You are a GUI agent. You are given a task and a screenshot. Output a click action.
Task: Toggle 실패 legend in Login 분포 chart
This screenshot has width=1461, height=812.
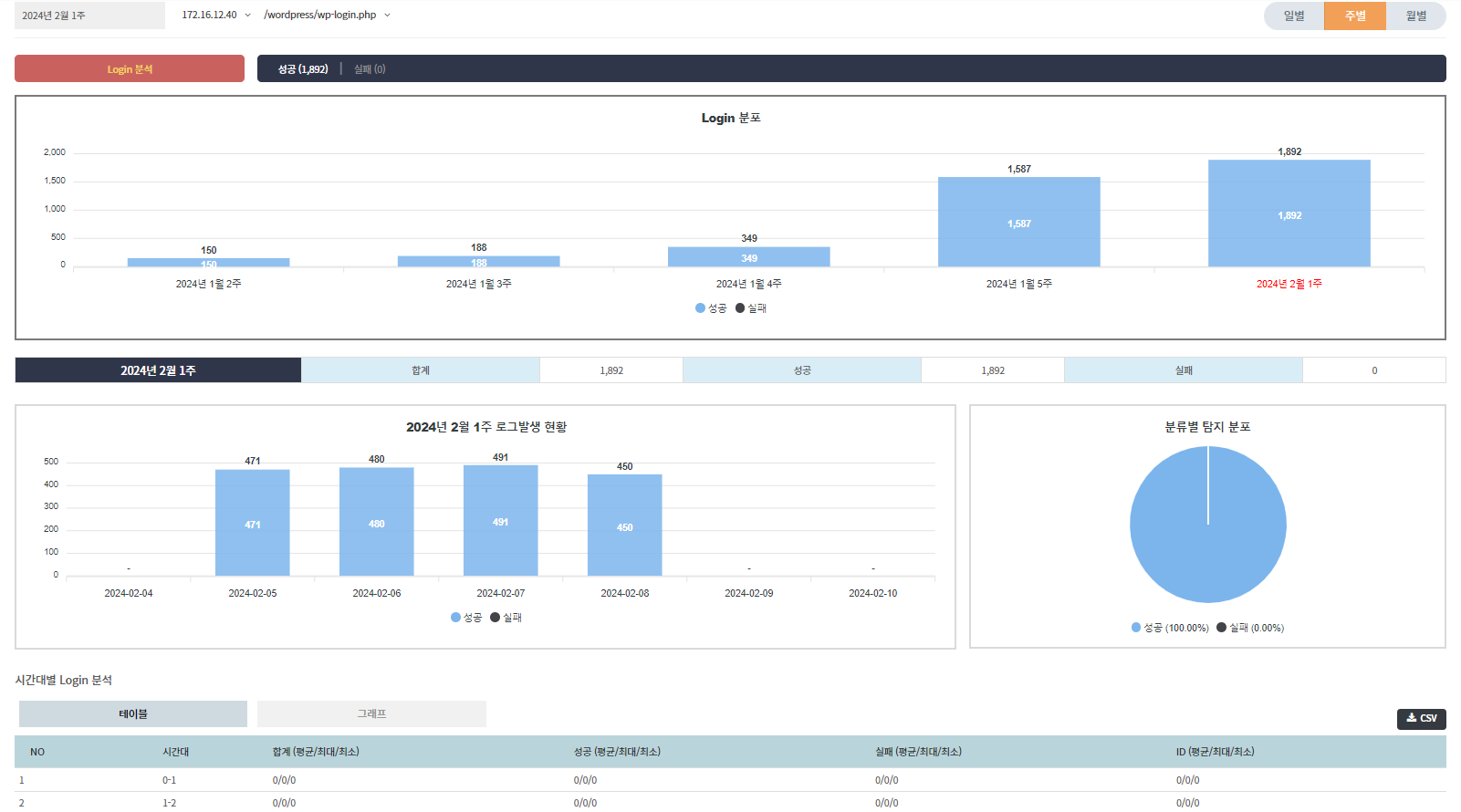click(x=751, y=308)
